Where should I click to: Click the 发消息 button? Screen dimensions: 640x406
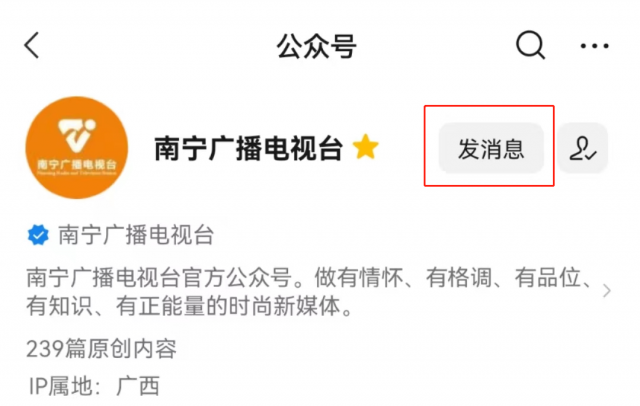(491, 148)
